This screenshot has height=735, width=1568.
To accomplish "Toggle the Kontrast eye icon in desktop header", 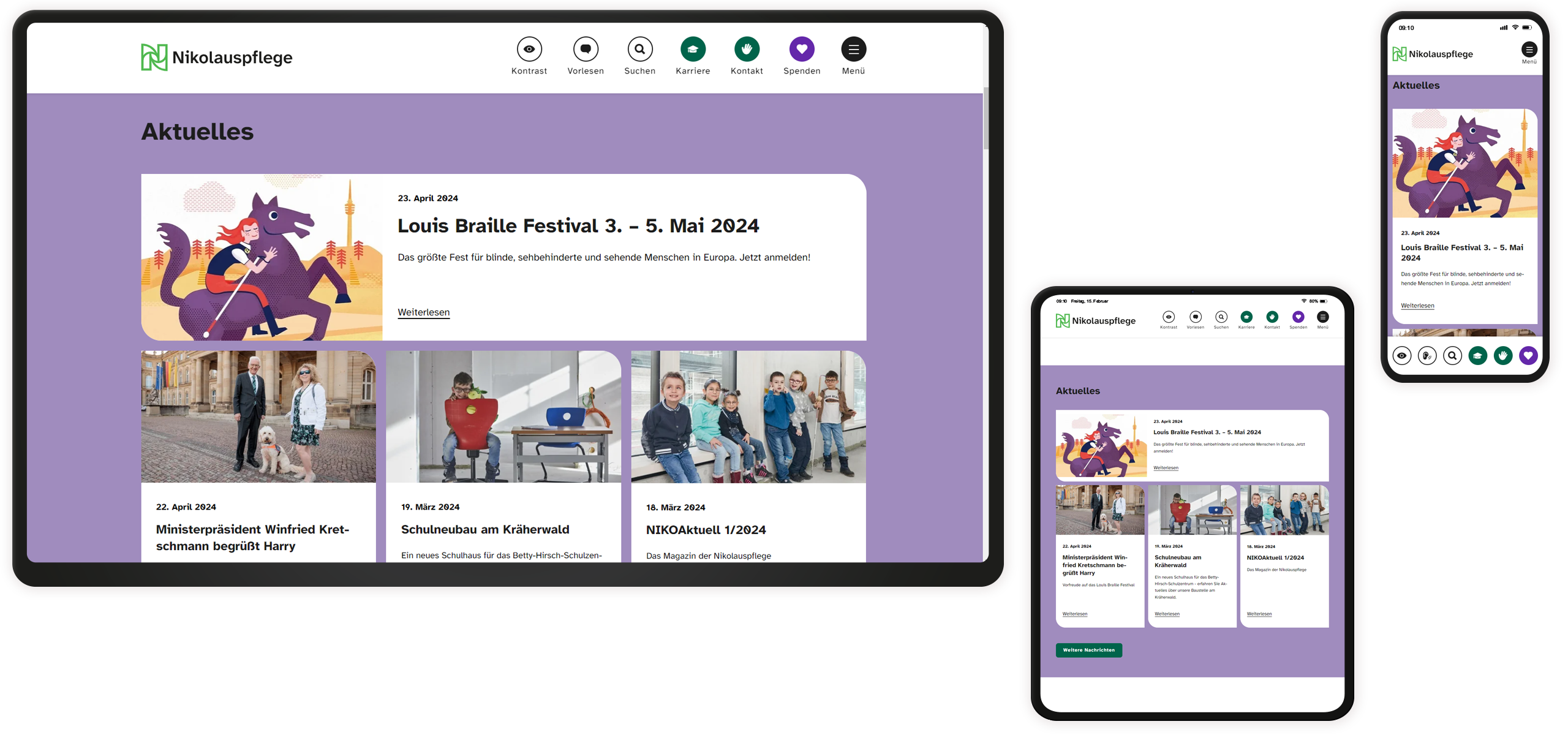I will pos(529,48).
